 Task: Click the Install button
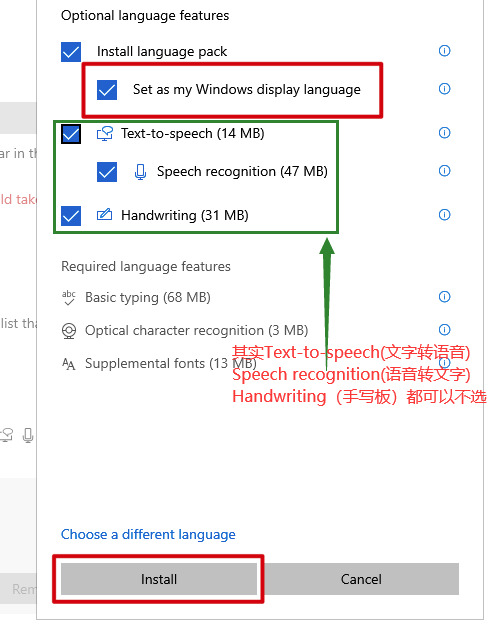click(159, 579)
